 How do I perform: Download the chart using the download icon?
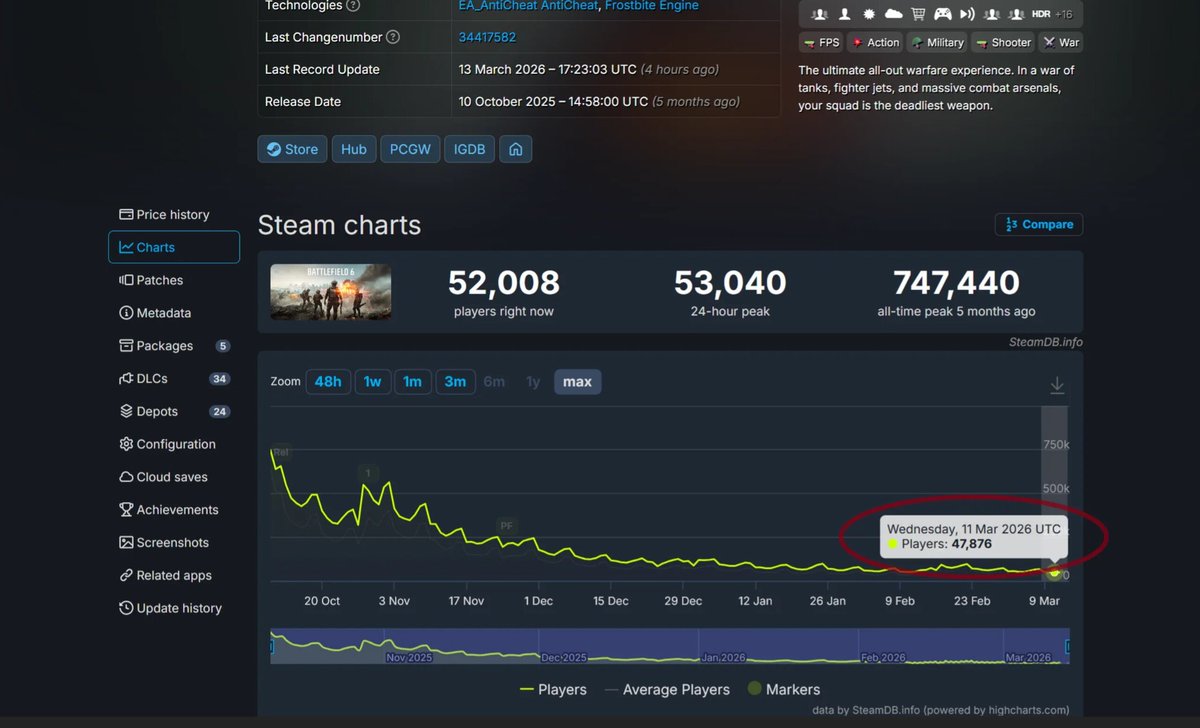[x=1056, y=384]
